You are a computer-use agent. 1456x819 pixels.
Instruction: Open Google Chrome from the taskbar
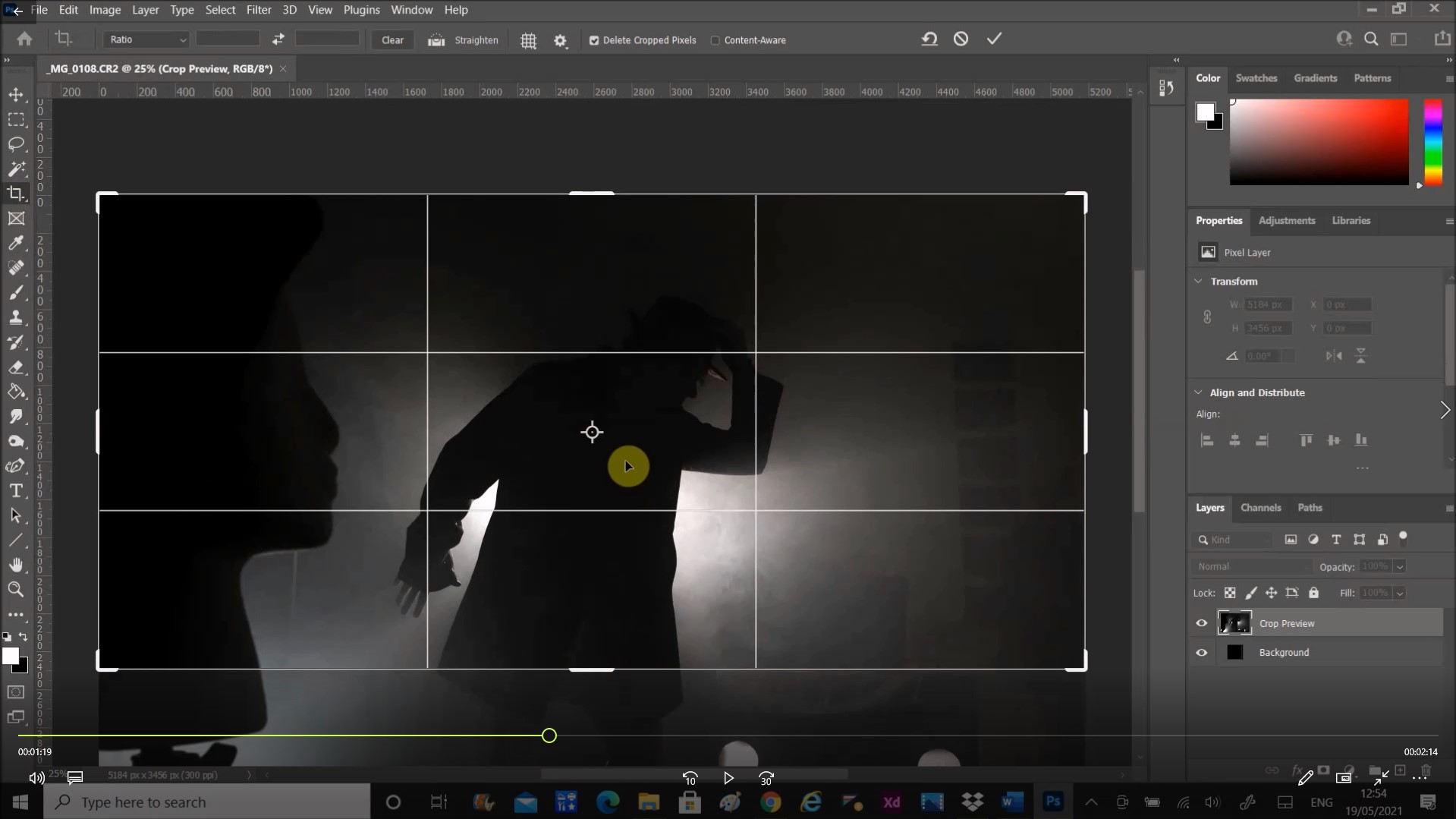pos(770,802)
